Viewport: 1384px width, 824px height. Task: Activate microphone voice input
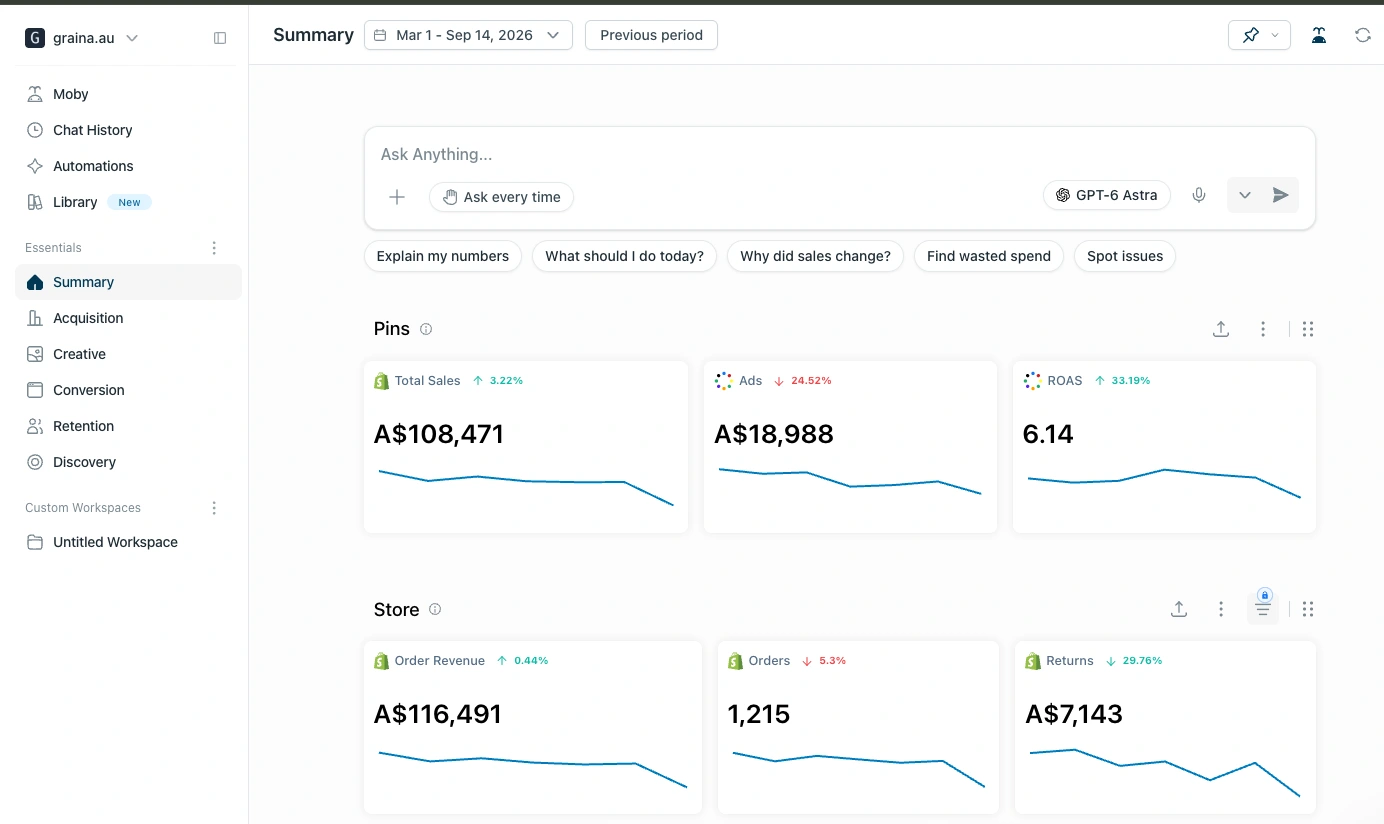coord(1199,195)
